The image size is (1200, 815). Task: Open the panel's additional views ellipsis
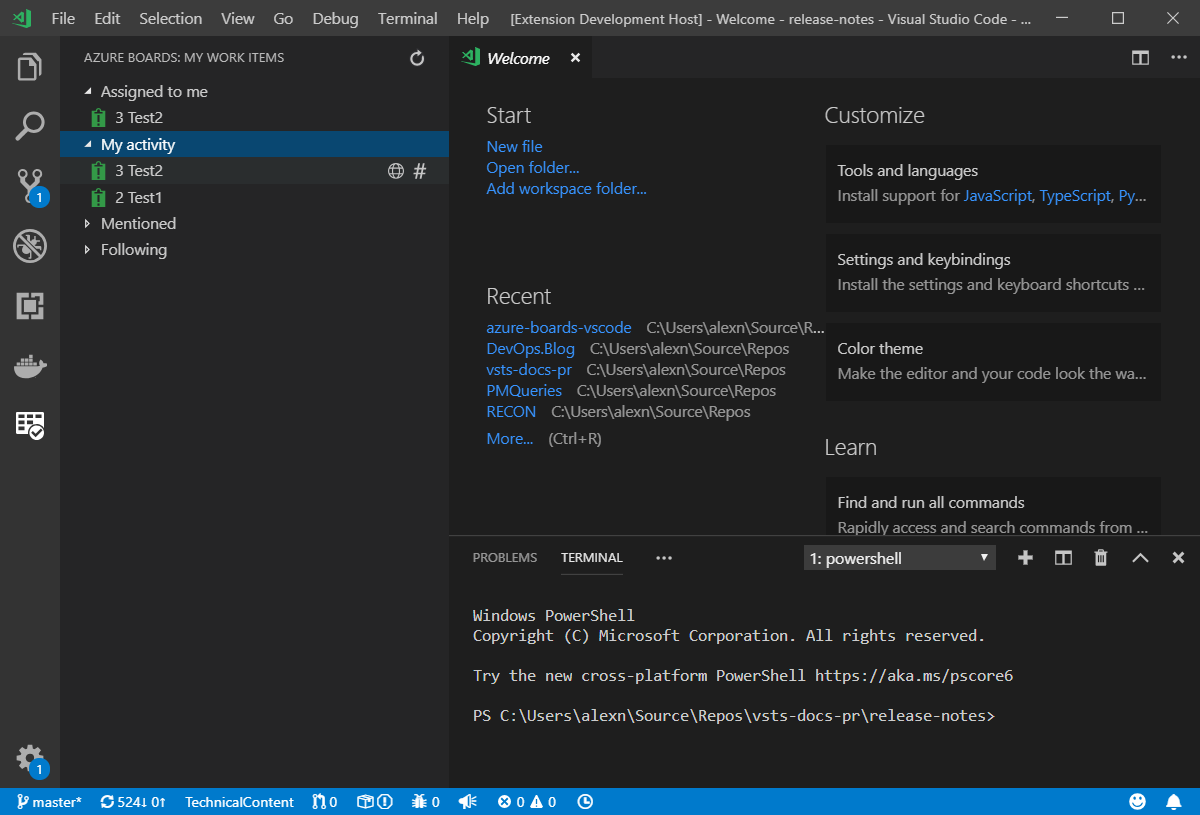click(x=664, y=558)
